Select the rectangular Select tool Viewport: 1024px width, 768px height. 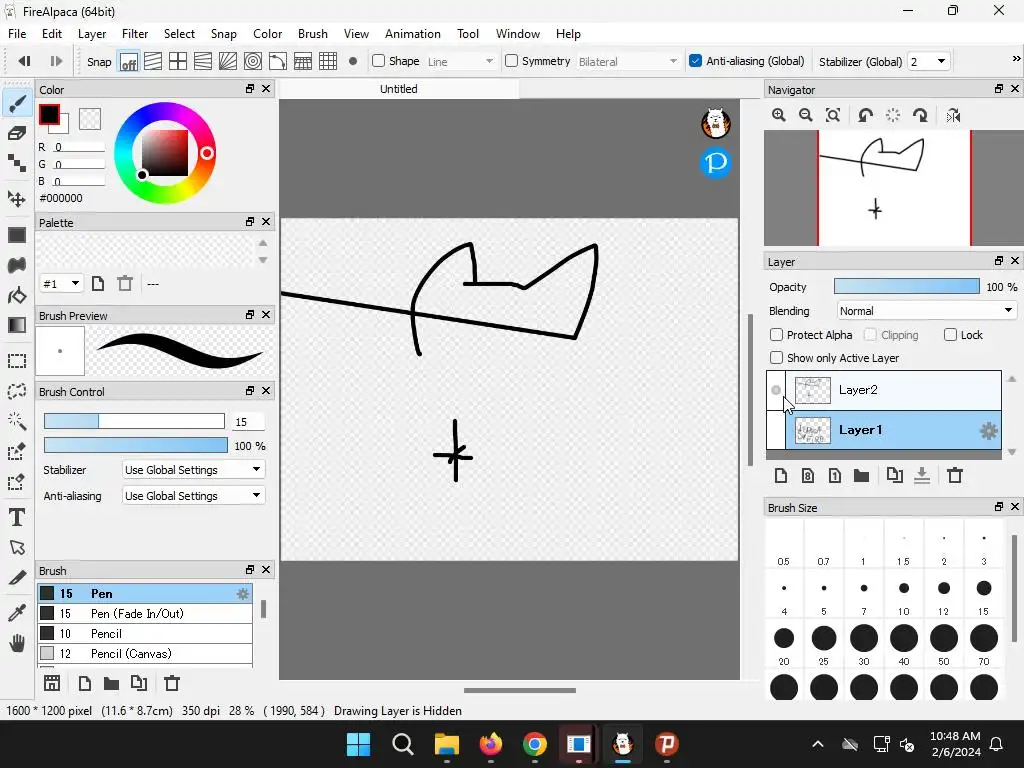pos(17,361)
